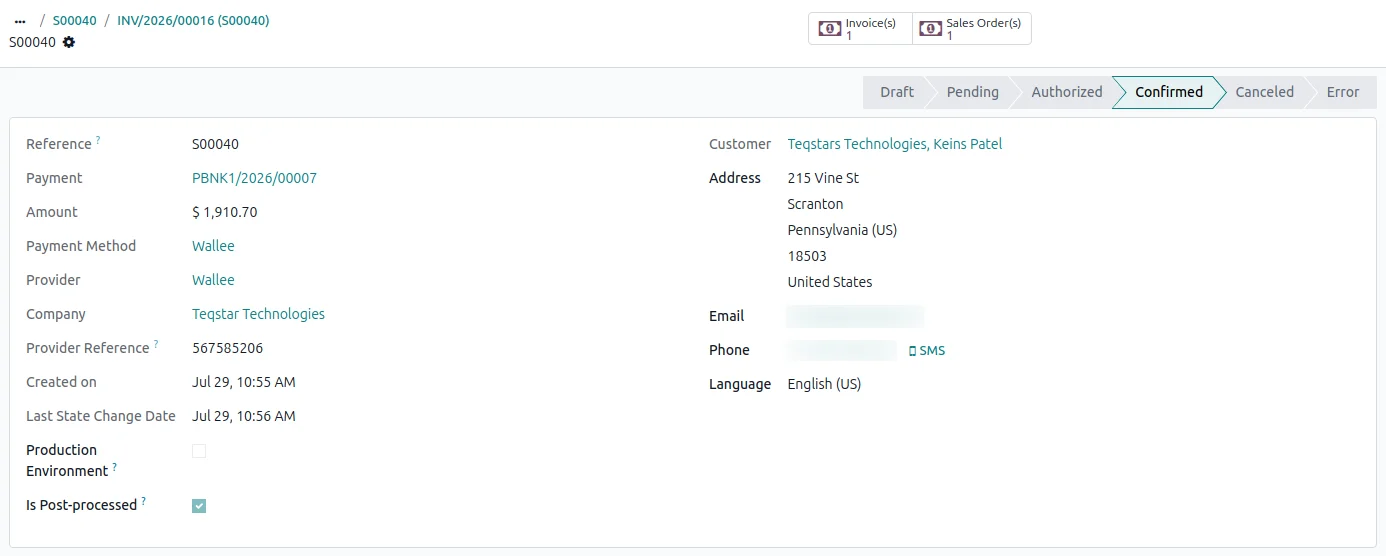Open the Provider Reference help tooltip
Screen dimensions: 1386x556
pyautogui.click(x=156, y=345)
